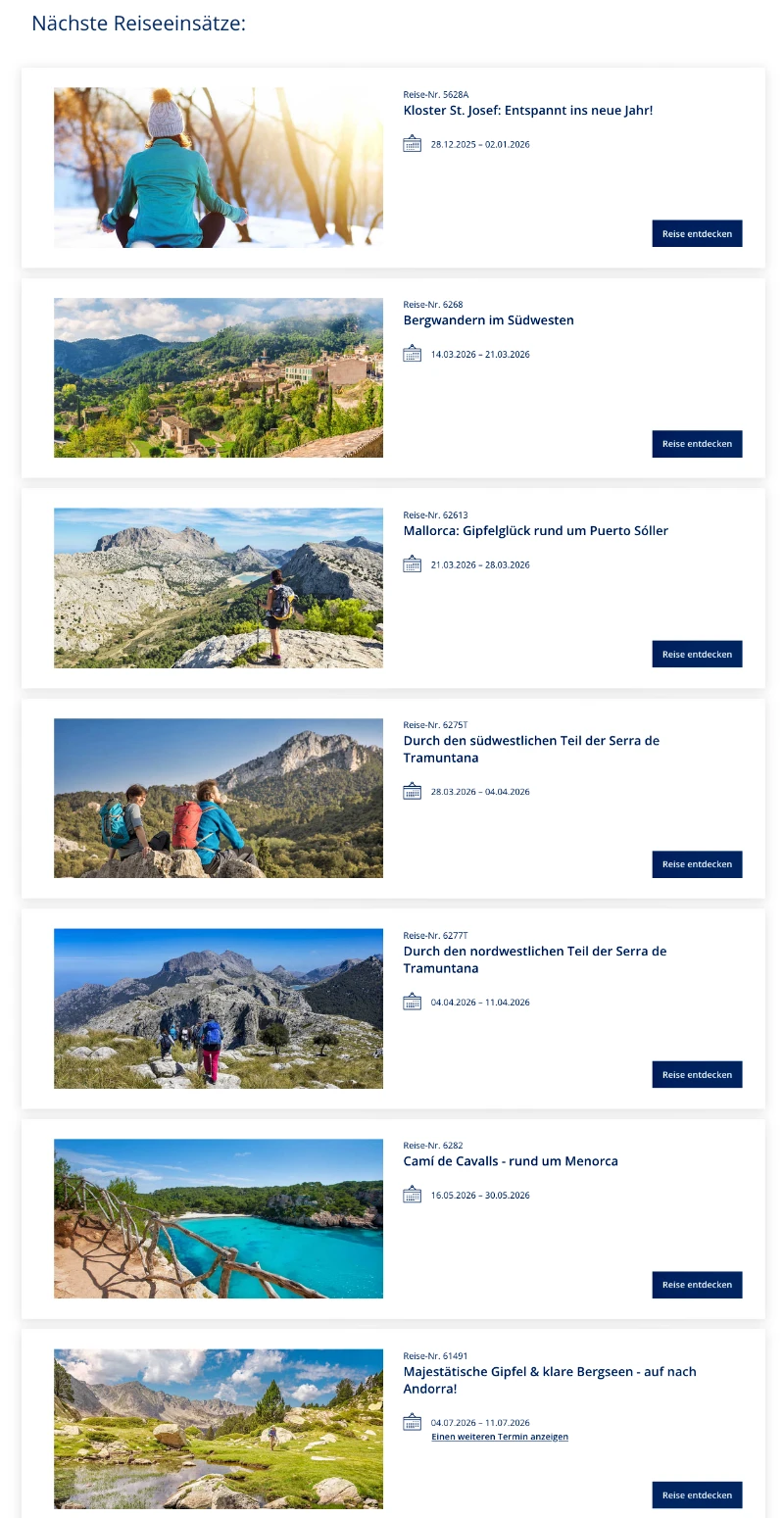The height and width of the screenshot is (1518, 784).
Task: Click 'Reise entdecken' for Bergwandern im Südwesten
Action: tap(697, 444)
